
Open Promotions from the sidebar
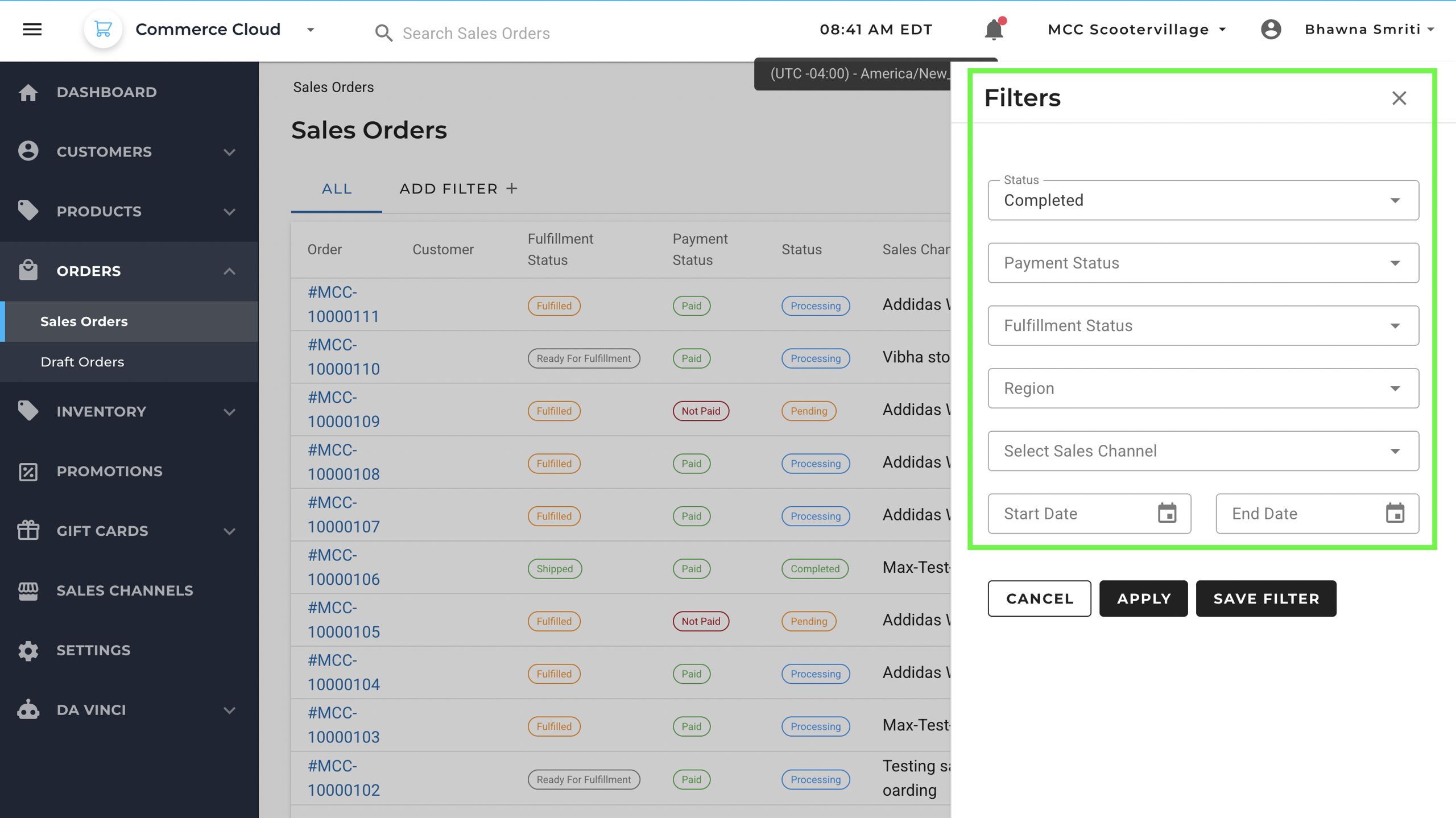(x=109, y=471)
